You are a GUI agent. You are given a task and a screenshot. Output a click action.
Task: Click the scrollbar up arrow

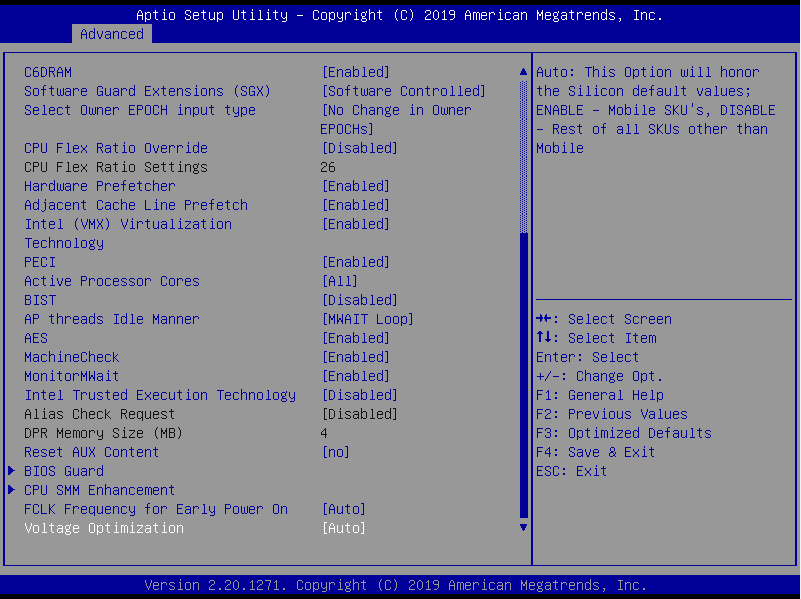[x=522, y=72]
